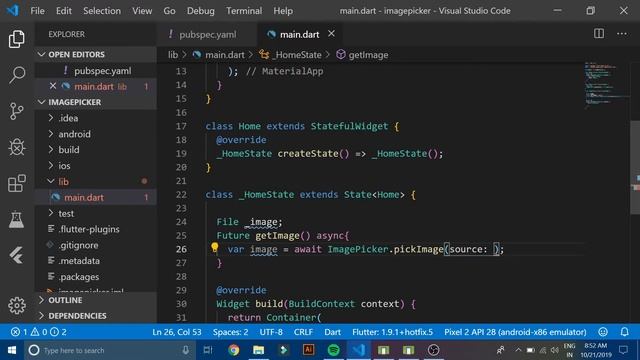This screenshot has width=640, height=360.
Task: Open main.dart in the lib folder tree
Action: (96, 198)
